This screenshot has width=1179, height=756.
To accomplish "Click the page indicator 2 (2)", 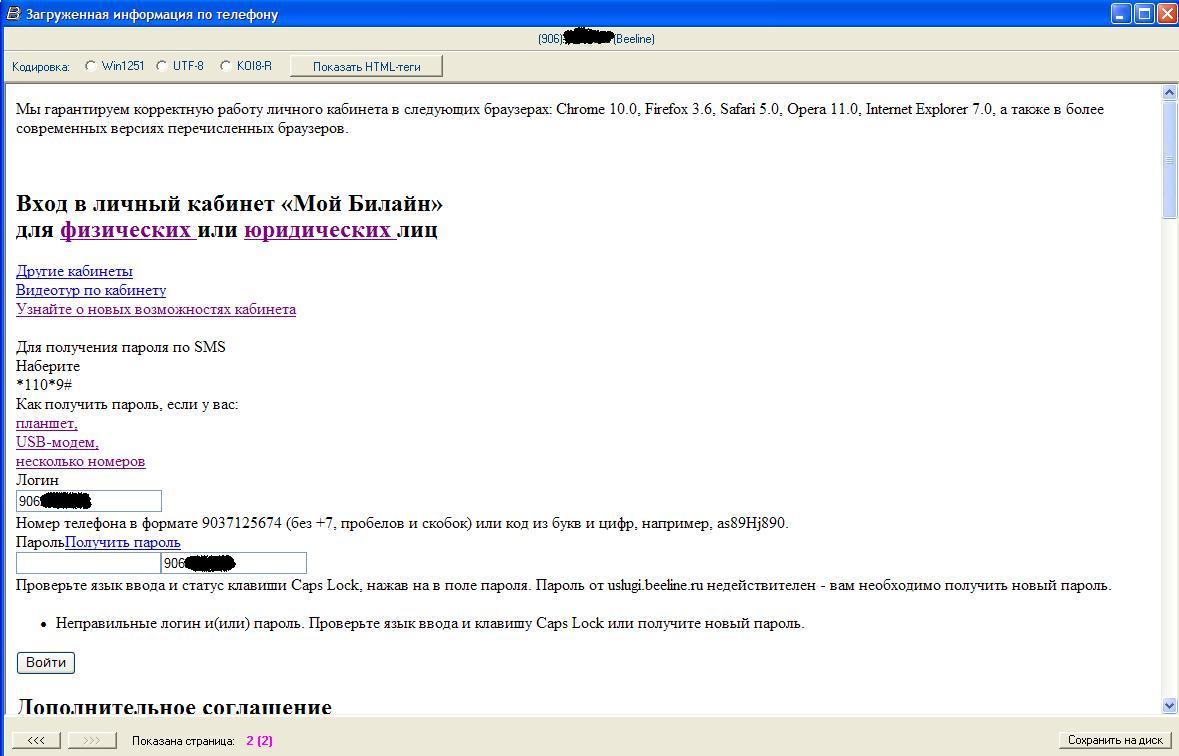I will (x=259, y=741).
